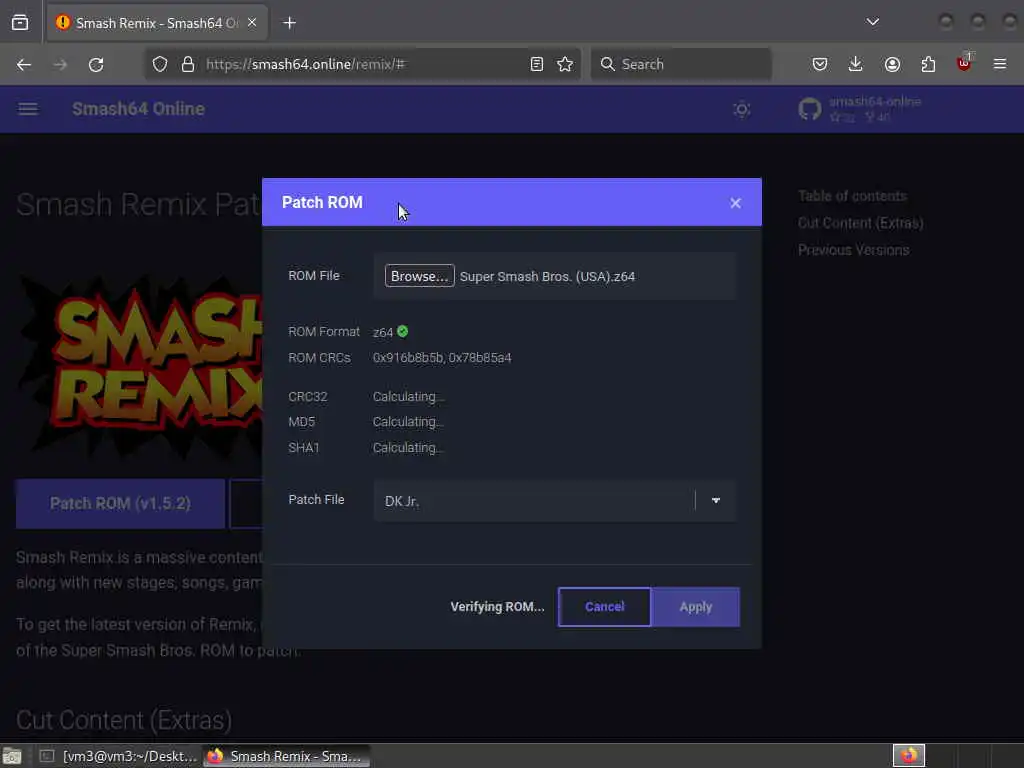Click the Smash64 Online site title
The height and width of the screenshot is (768, 1024).
138,109
